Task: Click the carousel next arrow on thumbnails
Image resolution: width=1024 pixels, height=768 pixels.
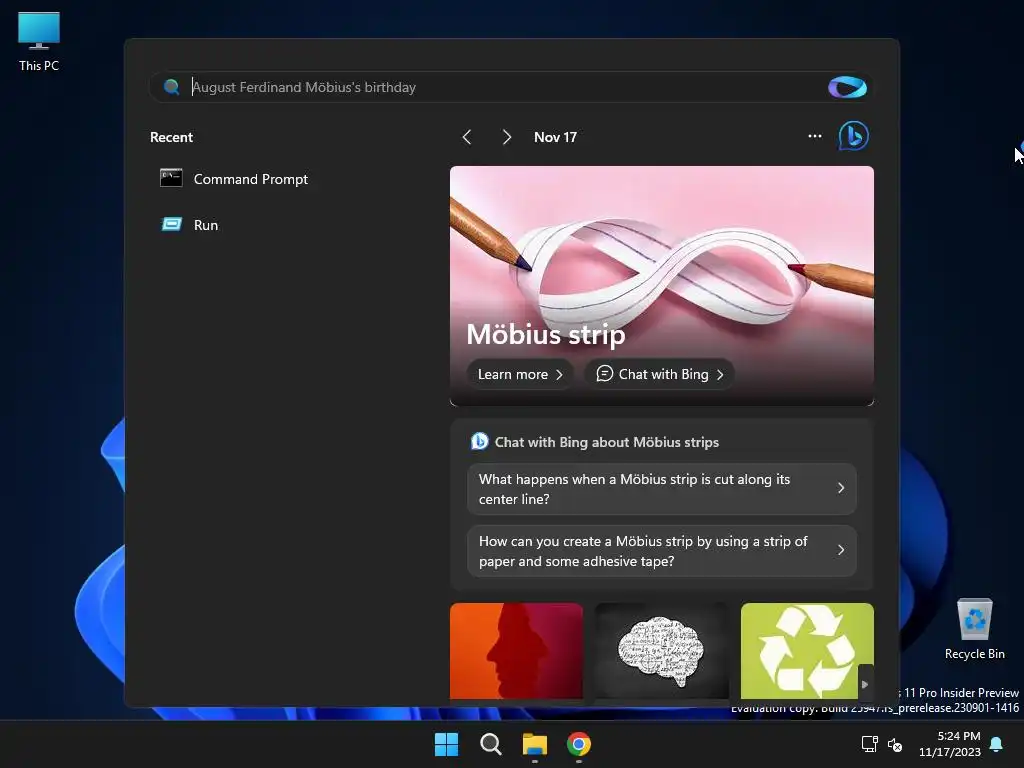Action: pyautogui.click(x=865, y=684)
